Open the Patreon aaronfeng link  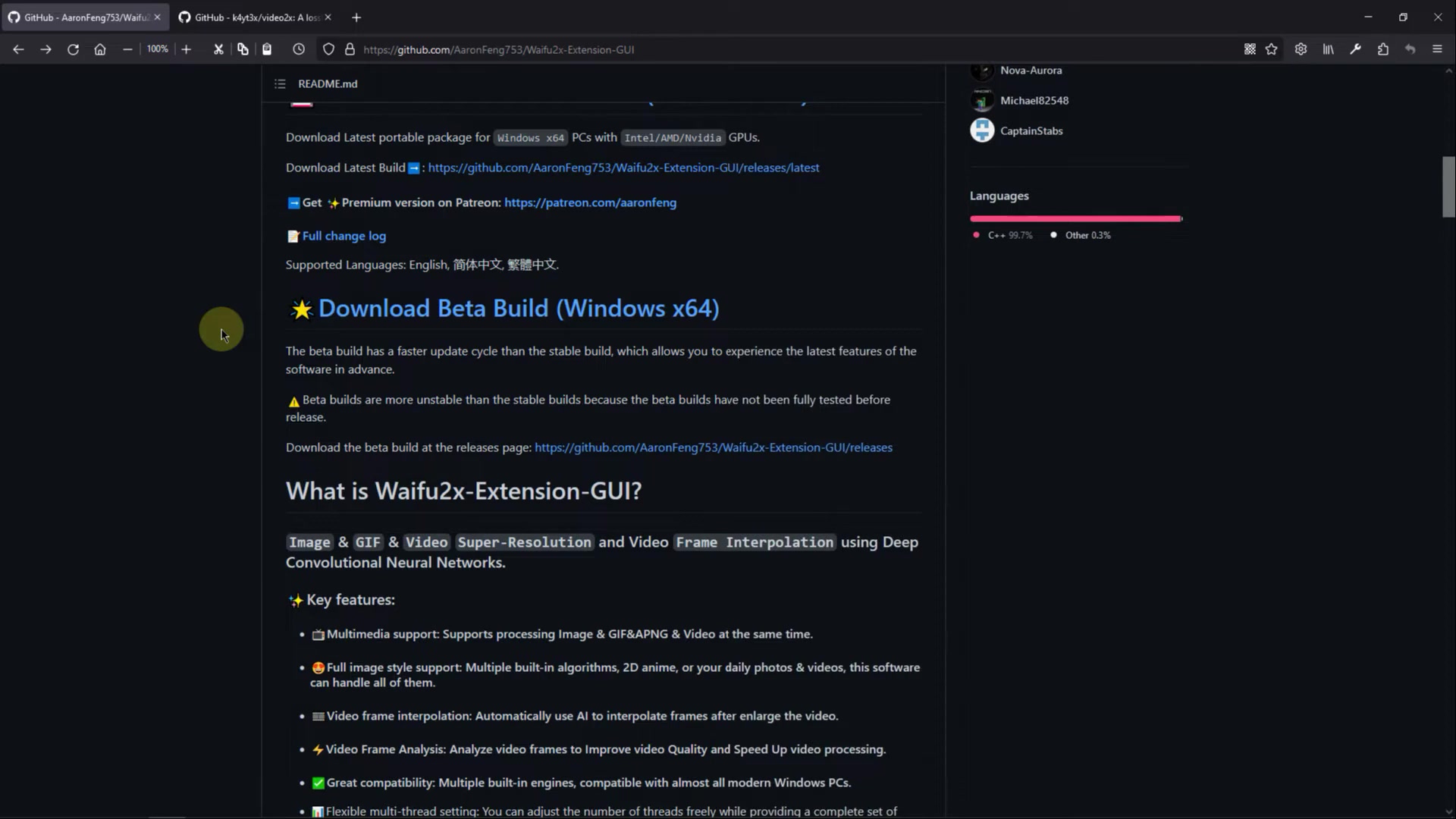pos(590,202)
